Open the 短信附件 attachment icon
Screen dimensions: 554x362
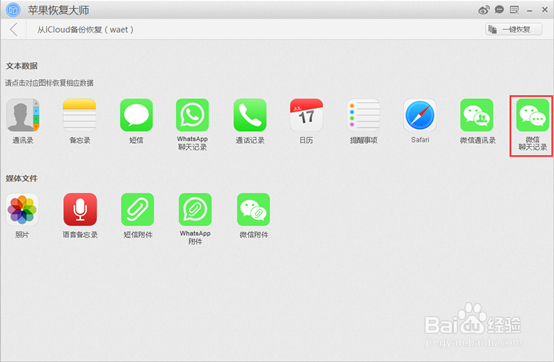click(137, 209)
